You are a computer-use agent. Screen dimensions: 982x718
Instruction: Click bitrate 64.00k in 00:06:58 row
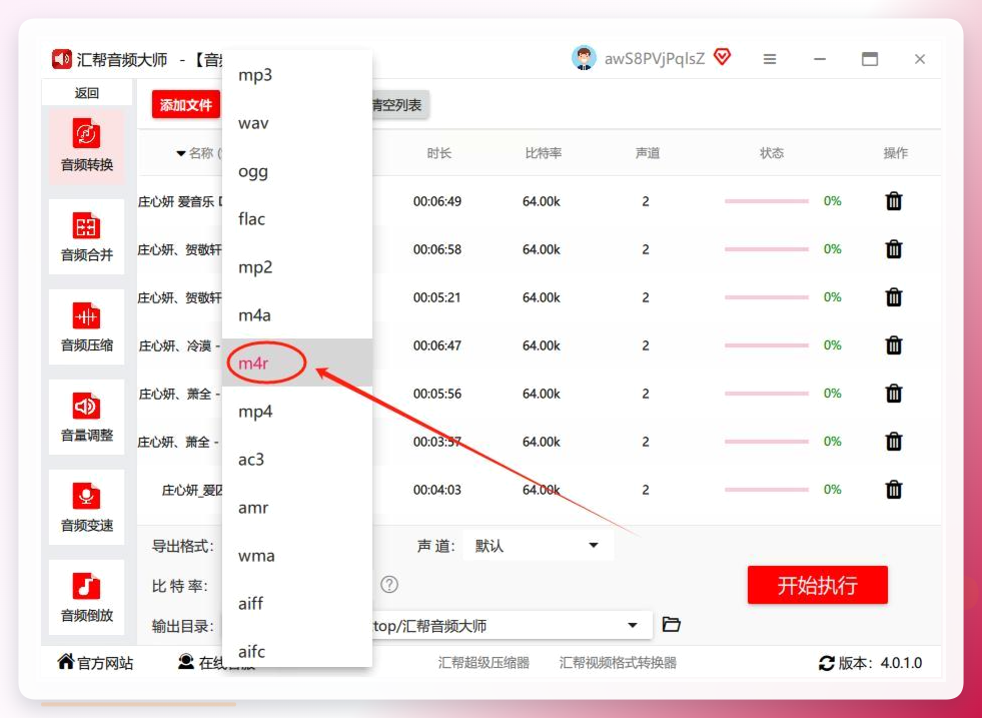(x=541, y=249)
